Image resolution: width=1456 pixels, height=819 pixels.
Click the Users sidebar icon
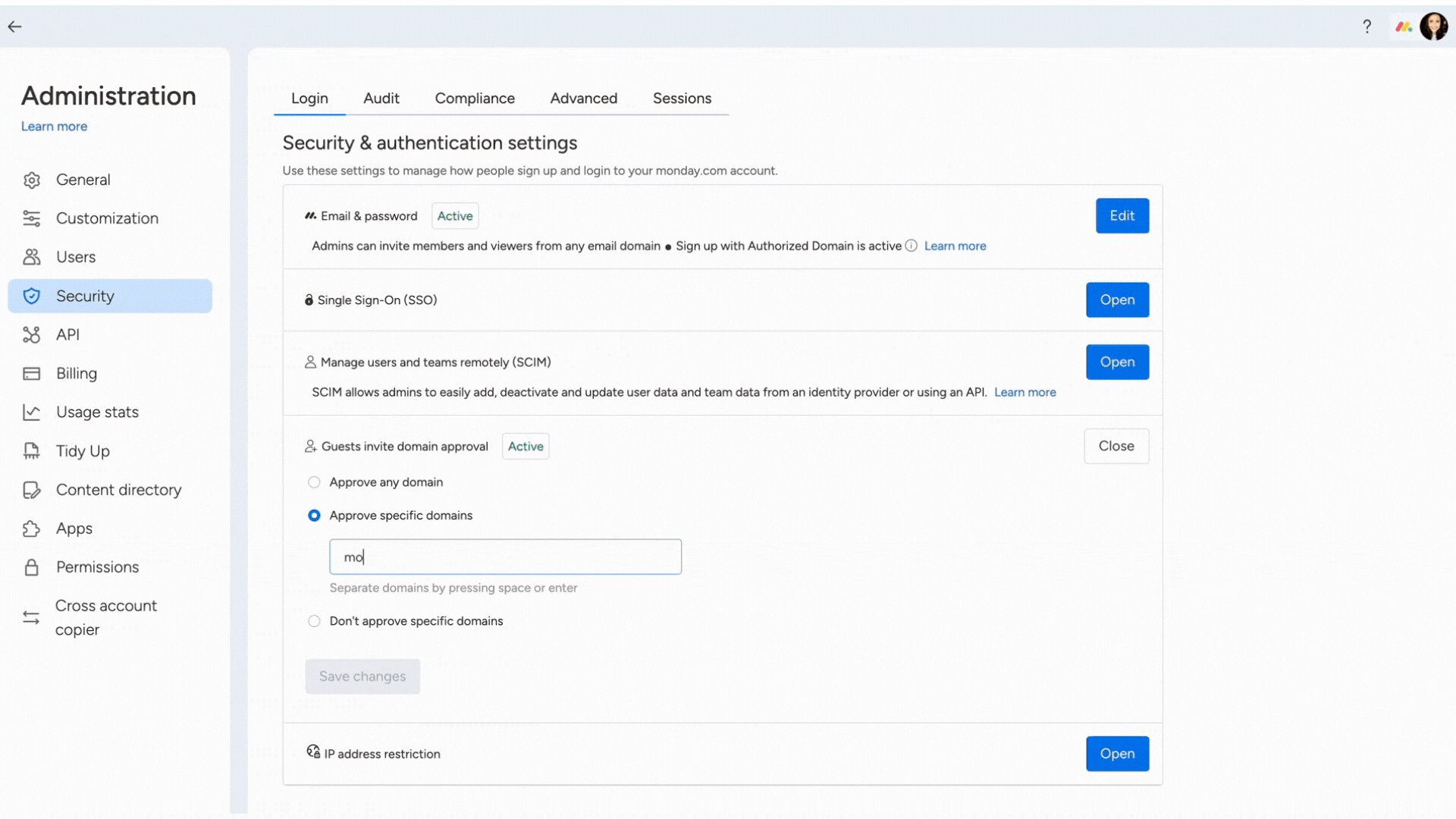(x=32, y=256)
